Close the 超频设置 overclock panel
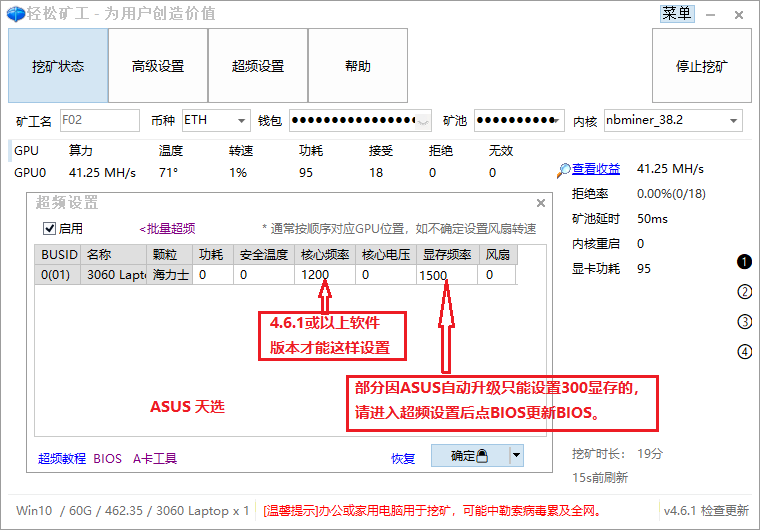 coord(541,203)
